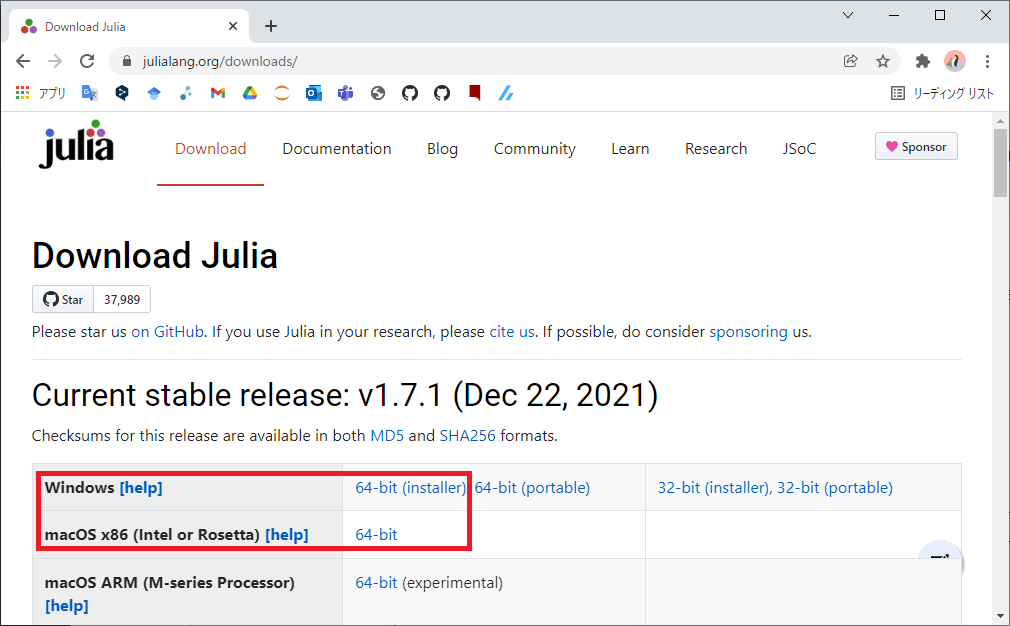Open the orange ring Jupyter bookmark
The width and height of the screenshot is (1010, 626).
(x=281, y=93)
